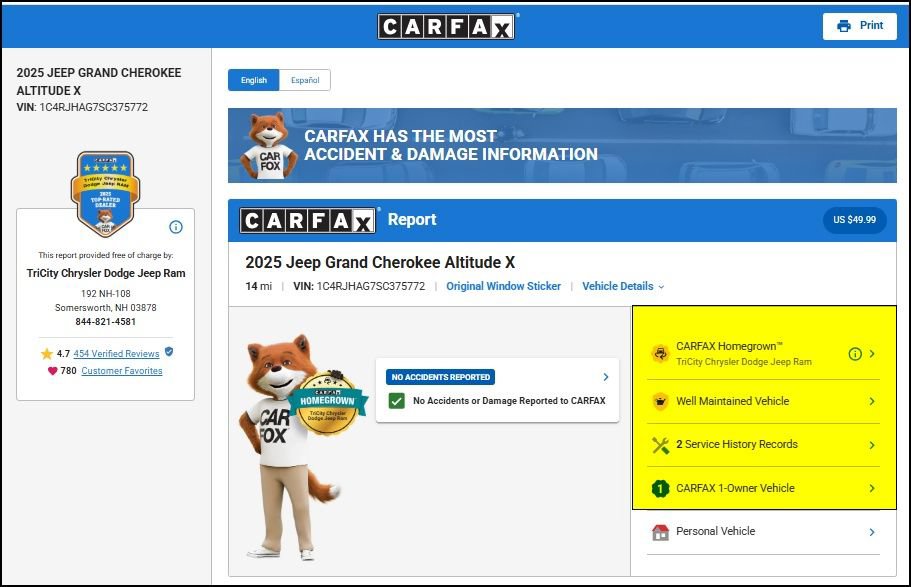Click the dealer phone number 844-821-4581
This screenshot has width=911, height=587.
click(x=105, y=321)
